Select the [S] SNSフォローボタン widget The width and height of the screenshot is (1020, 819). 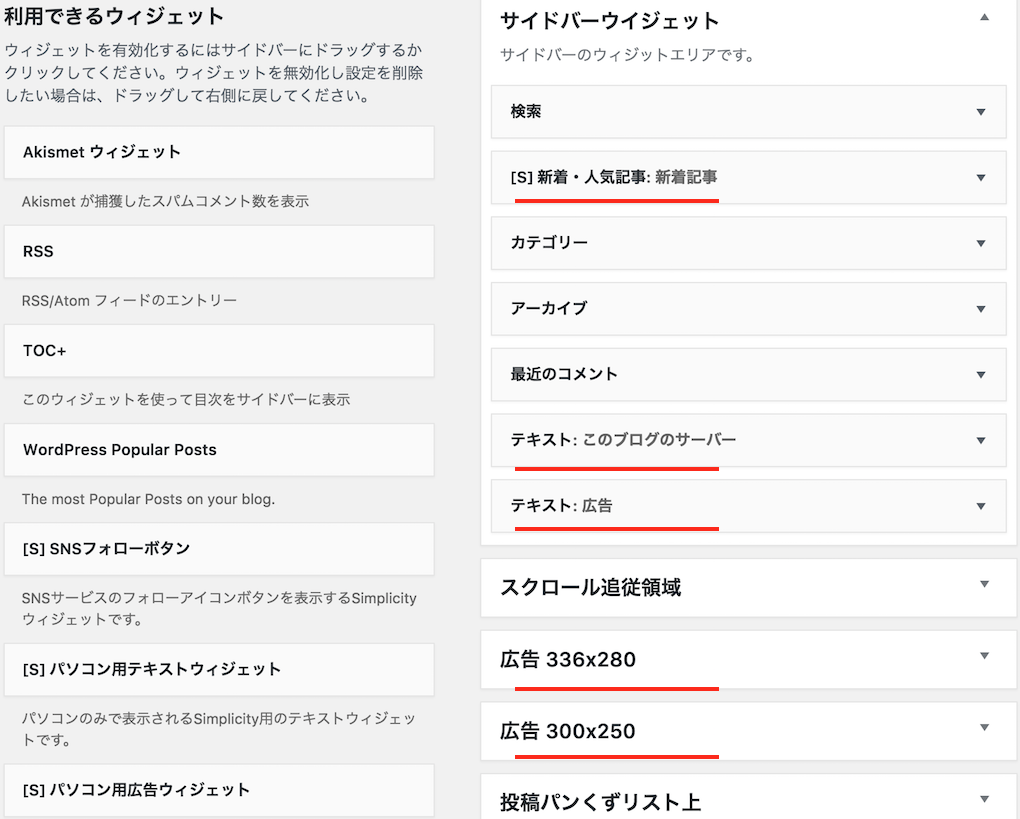click(x=219, y=548)
